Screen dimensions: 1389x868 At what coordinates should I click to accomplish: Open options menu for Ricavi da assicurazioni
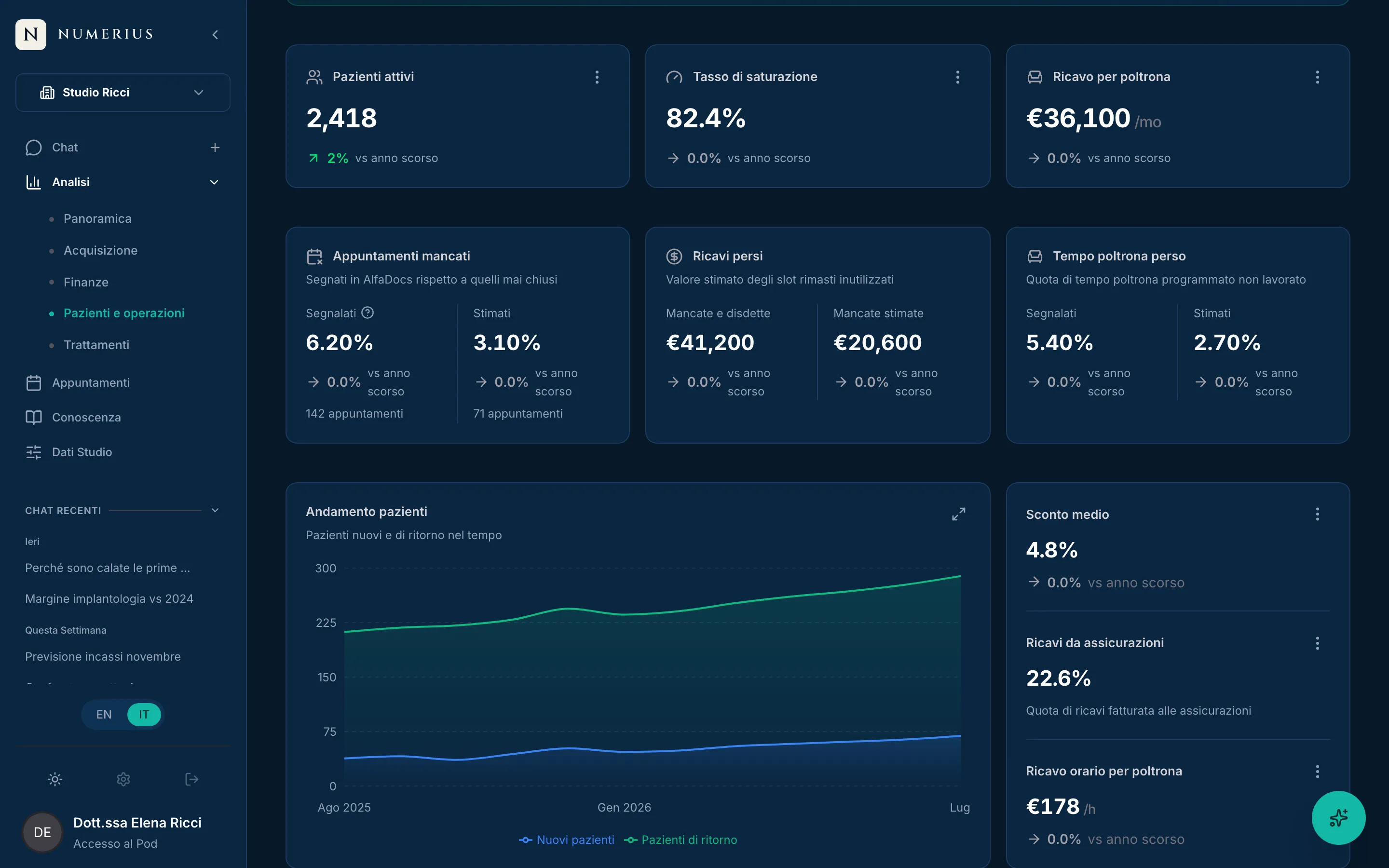click(x=1317, y=643)
